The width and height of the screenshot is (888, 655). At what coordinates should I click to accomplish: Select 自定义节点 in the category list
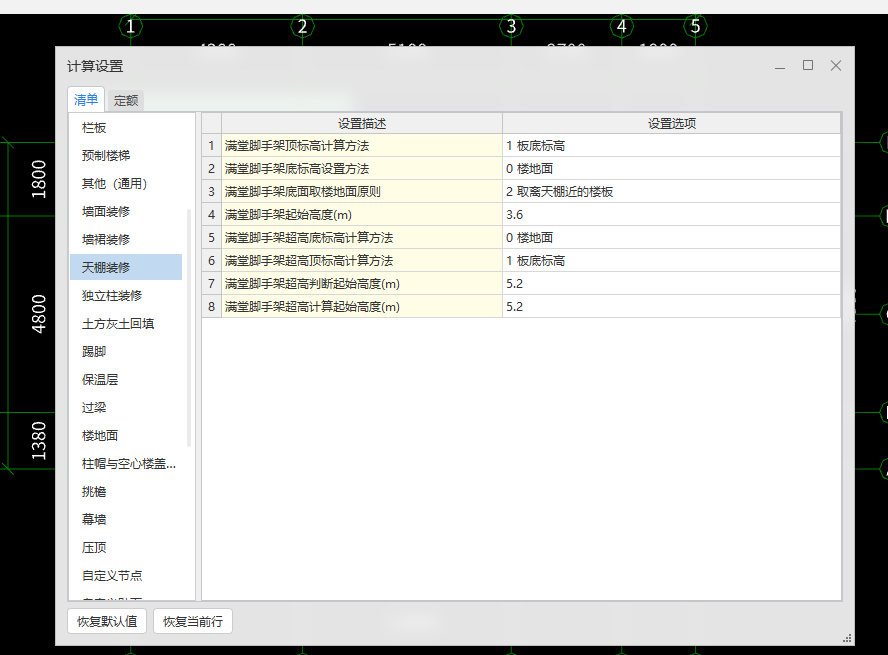coord(126,576)
